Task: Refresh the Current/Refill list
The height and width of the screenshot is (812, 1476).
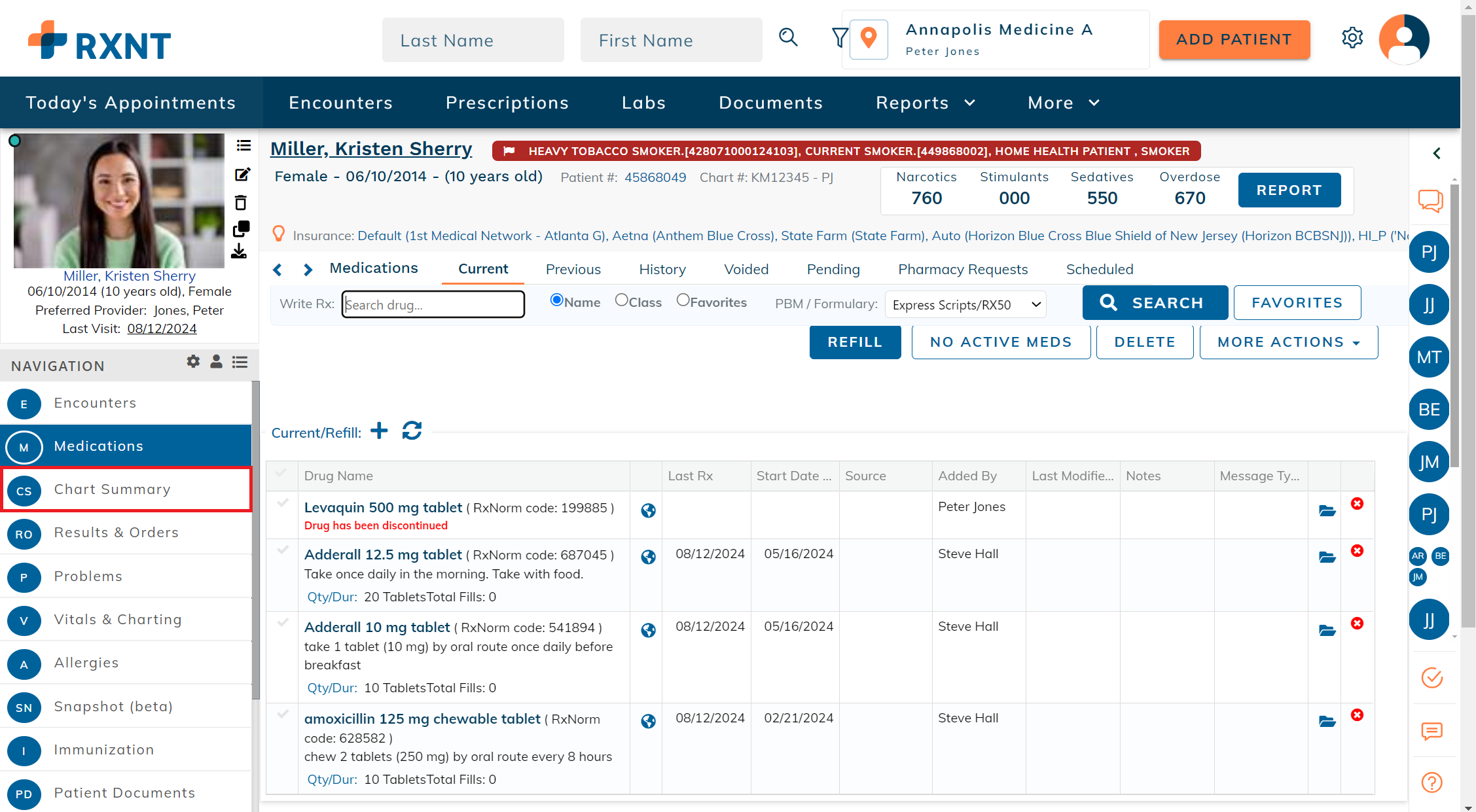Action: click(411, 431)
